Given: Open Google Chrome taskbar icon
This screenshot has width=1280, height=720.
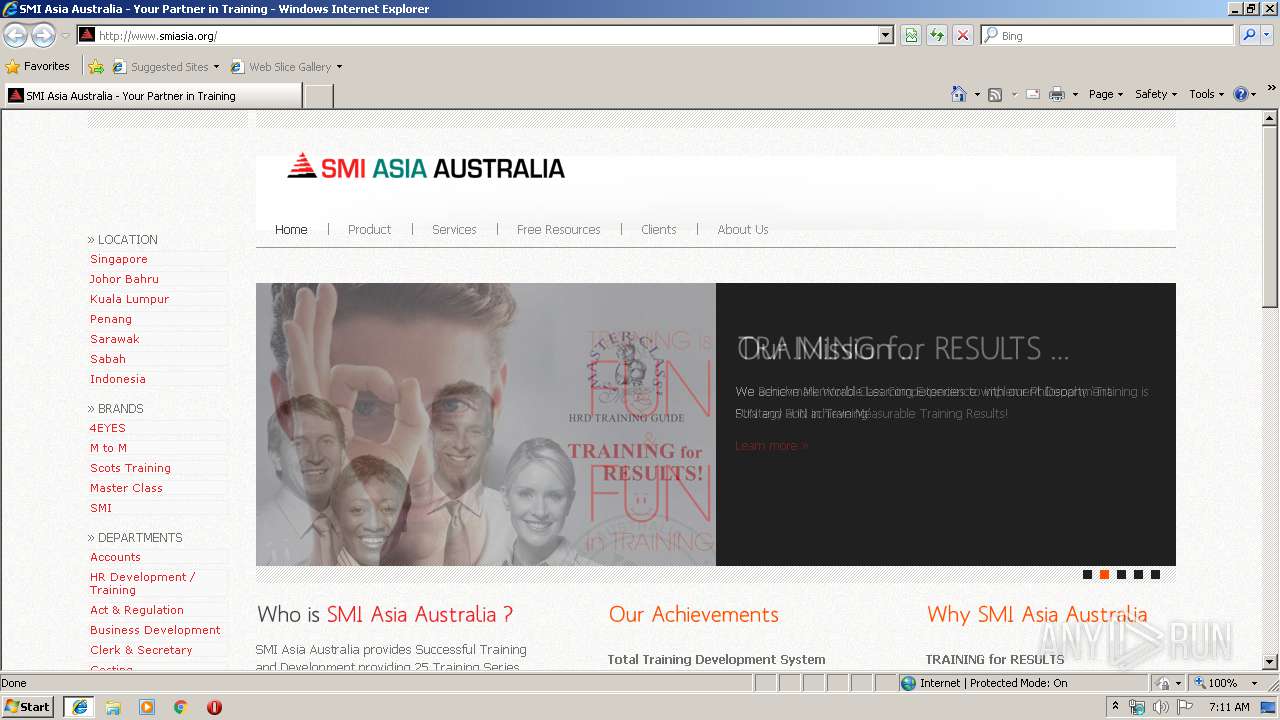Looking at the screenshot, I should pos(181,707).
